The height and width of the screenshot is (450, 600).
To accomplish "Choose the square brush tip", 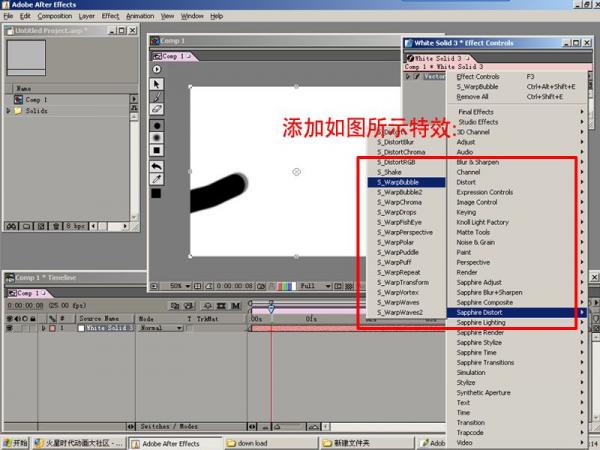I will click(x=157, y=150).
